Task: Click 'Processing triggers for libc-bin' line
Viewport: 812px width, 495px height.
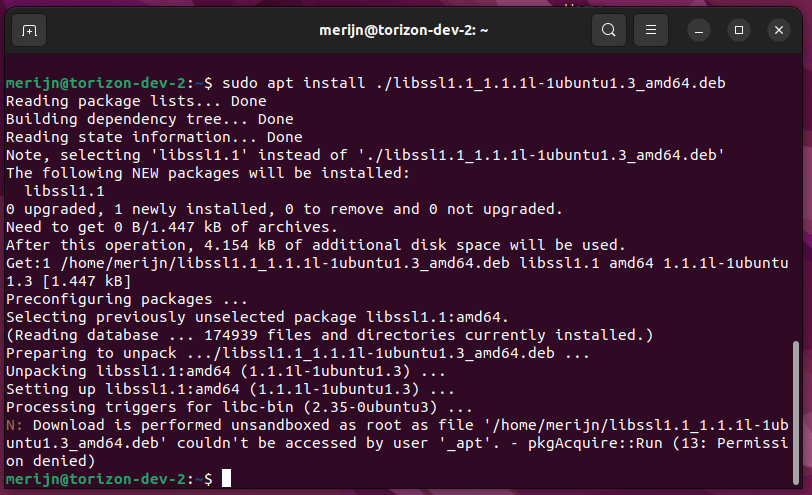Action: 239,407
